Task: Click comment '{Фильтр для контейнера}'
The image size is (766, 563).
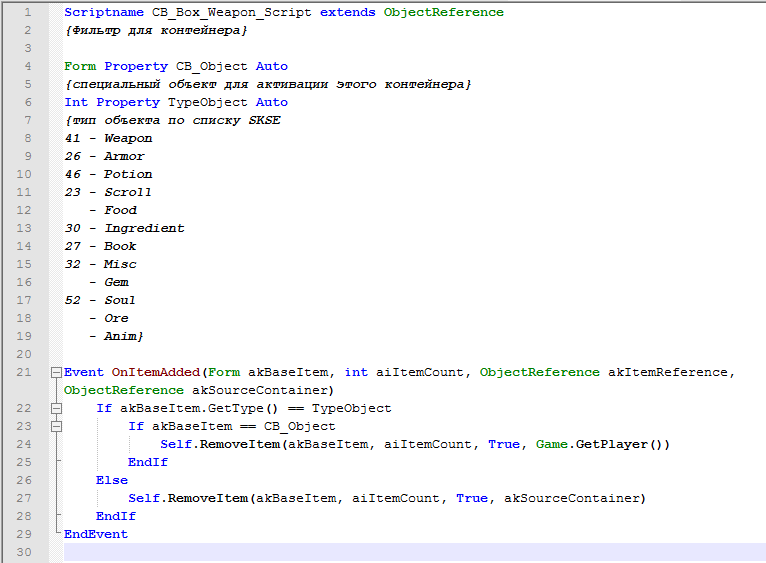Action: pos(156,30)
